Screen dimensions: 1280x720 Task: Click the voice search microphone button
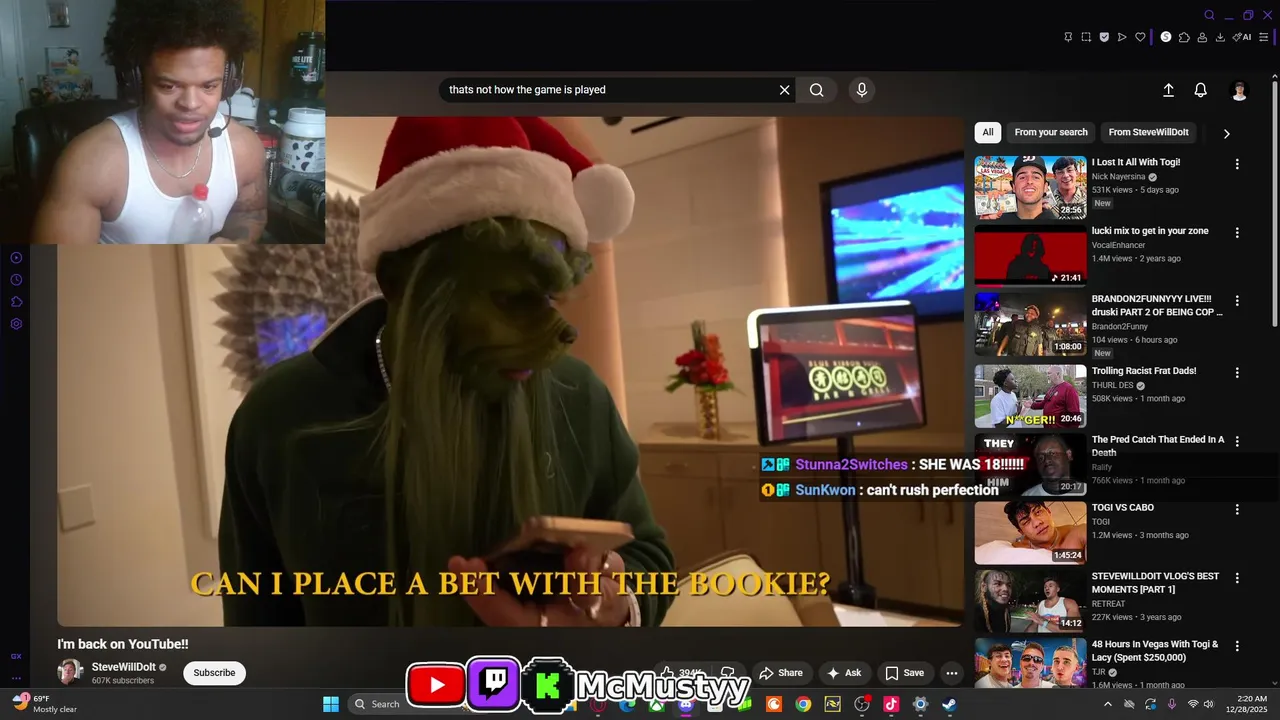coord(862,90)
